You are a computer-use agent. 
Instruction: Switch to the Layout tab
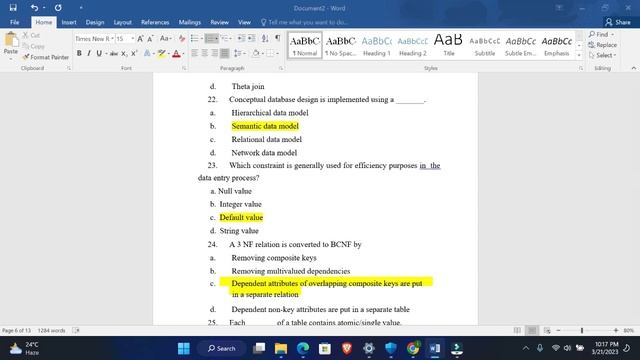point(122,22)
